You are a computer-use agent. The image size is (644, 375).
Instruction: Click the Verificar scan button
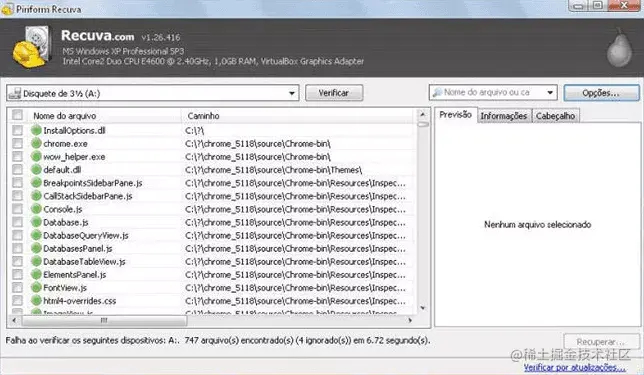(x=334, y=93)
